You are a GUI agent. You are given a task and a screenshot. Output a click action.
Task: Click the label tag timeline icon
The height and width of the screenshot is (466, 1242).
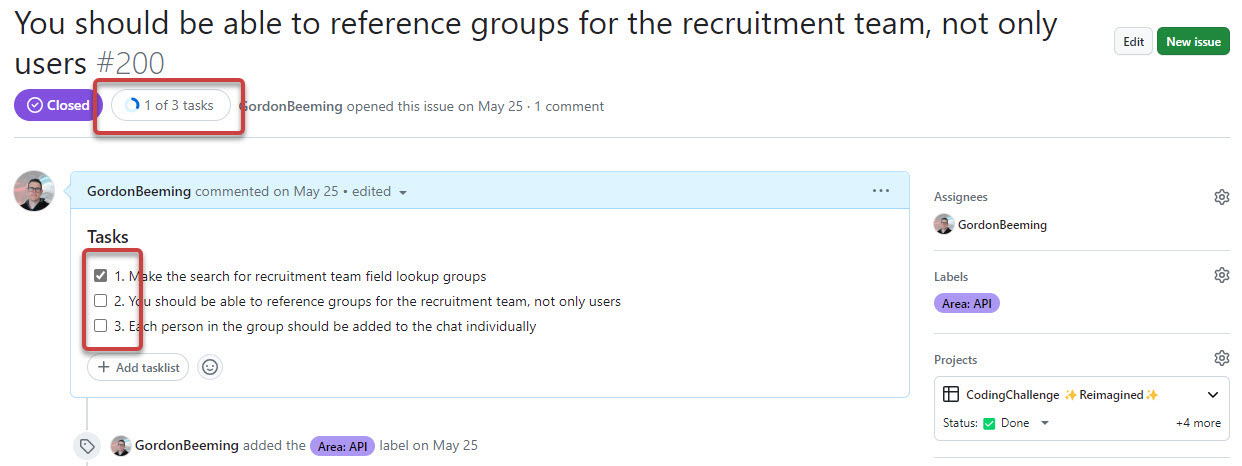tap(87, 446)
